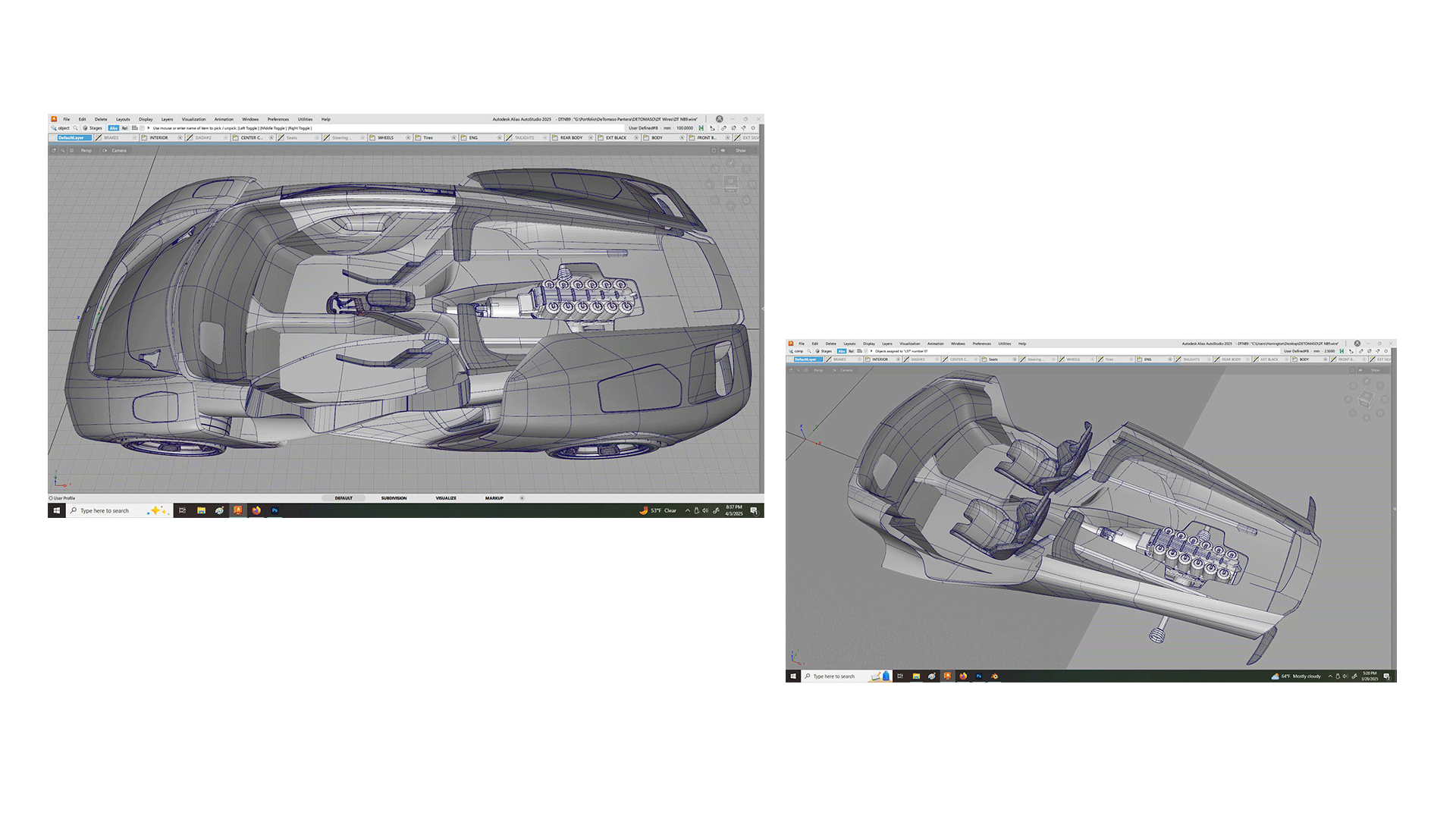This screenshot has width=1456, height=819.
Task: Expand hidden tray icons beside the 53°F Clear weather
Action: 687,510
